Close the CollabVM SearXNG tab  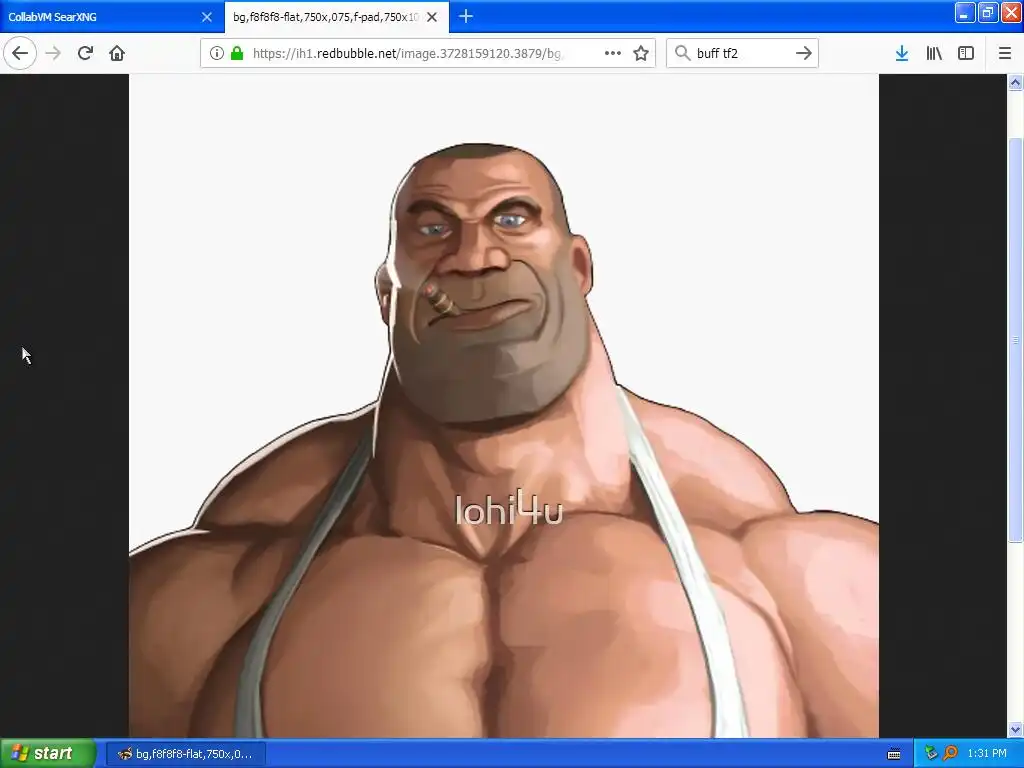(207, 17)
